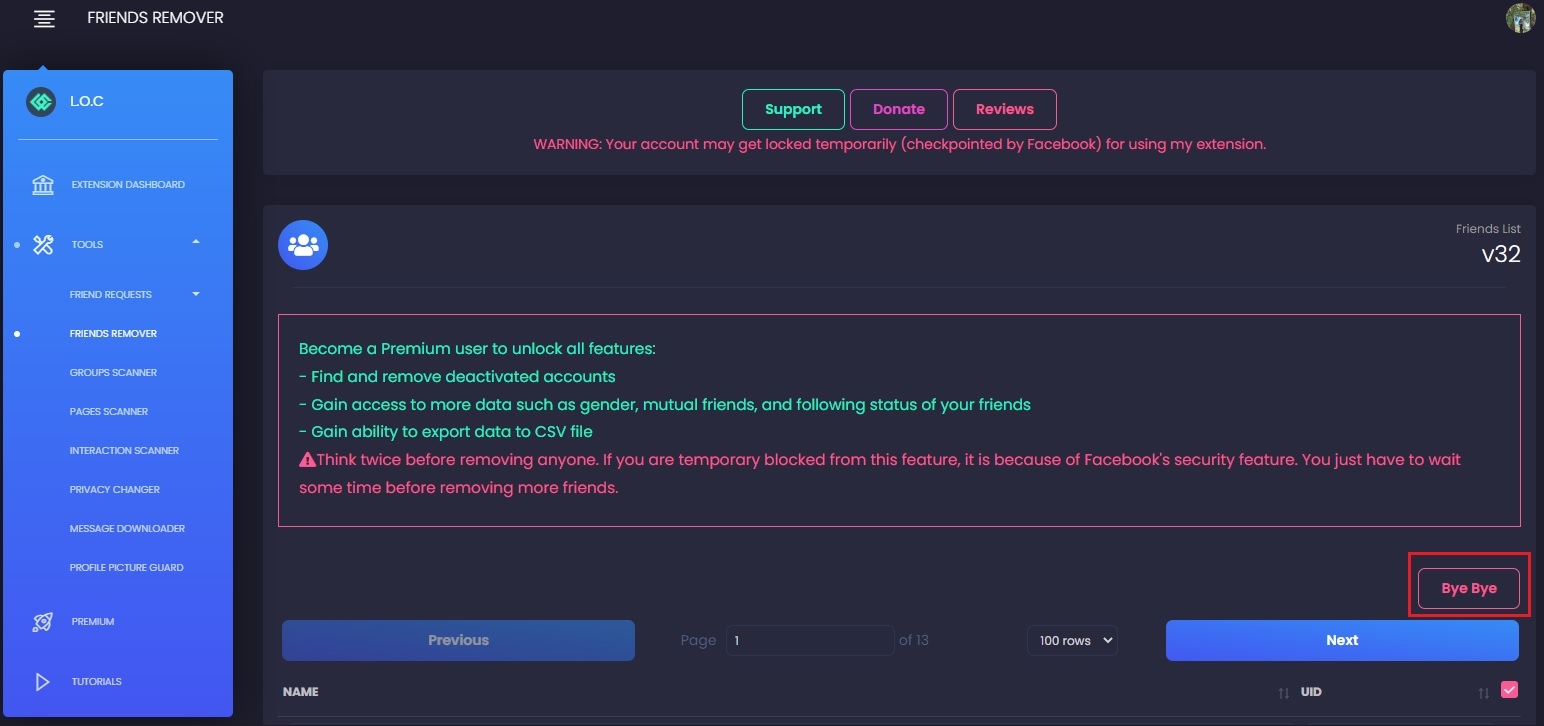Click the Tutorials play icon
This screenshot has width=1544, height=726.
(x=43, y=682)
